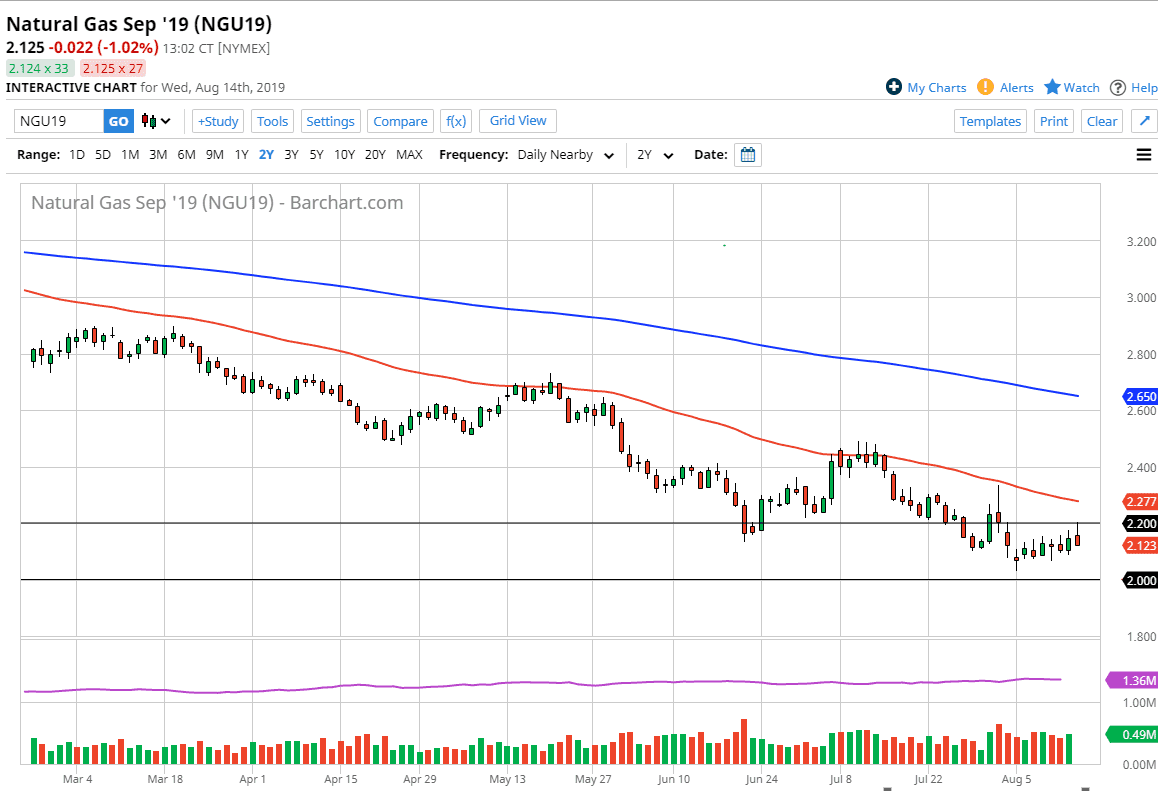Open the candlestick chart type selector
1158x791 pixels.
pos(155,121)
